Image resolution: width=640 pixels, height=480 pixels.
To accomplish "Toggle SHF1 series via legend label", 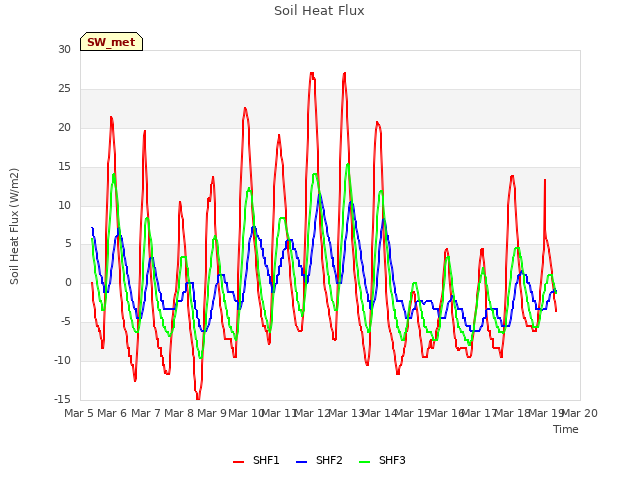I will (x=266, y=460).
